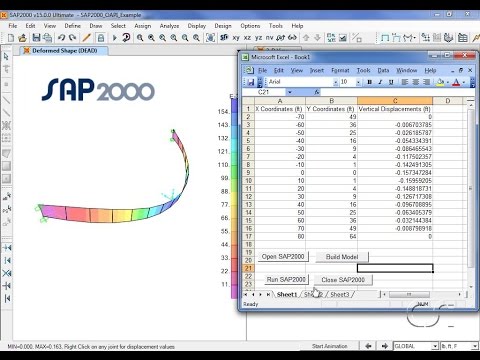
Task: Click the right arrow button beside Start Animation
Action: [384, 346]
